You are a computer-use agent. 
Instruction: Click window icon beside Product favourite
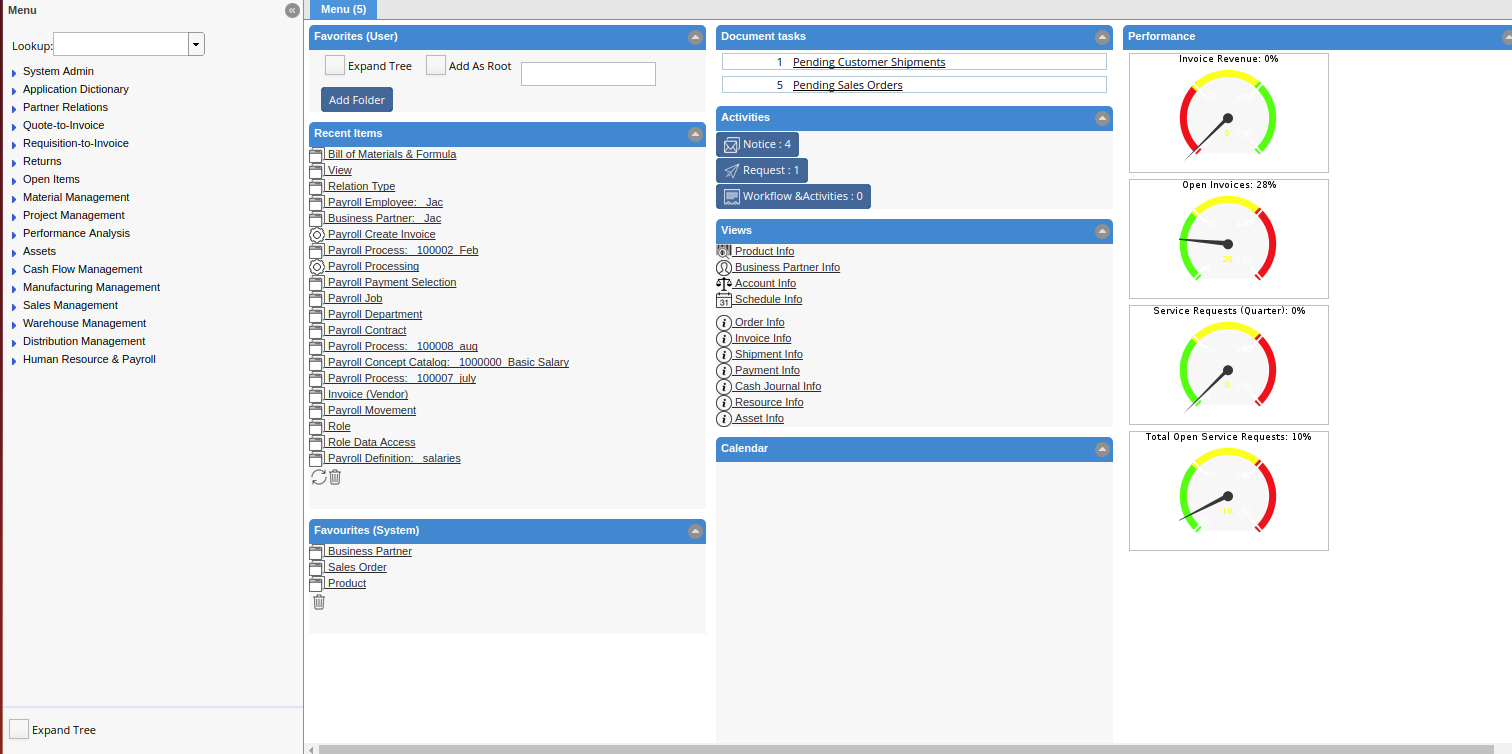point(317,583)
